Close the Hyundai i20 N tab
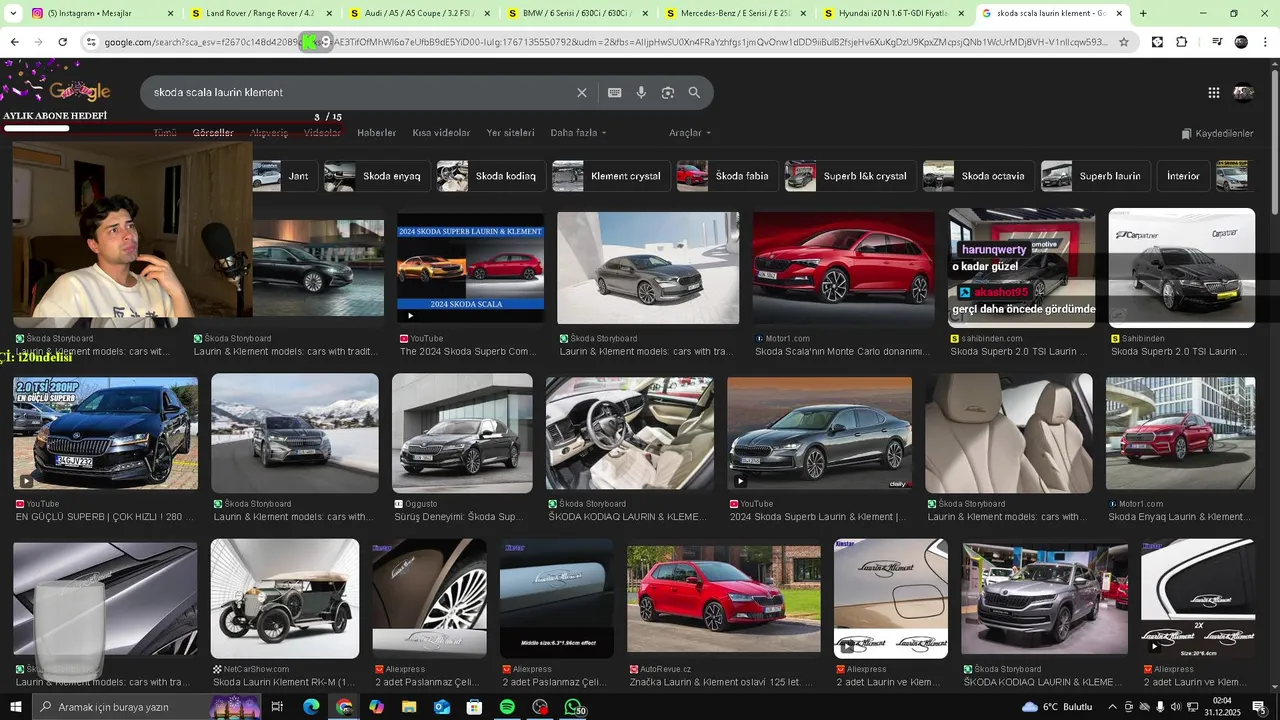This screenshot has width=1280, height=720. tap(961, 13)
